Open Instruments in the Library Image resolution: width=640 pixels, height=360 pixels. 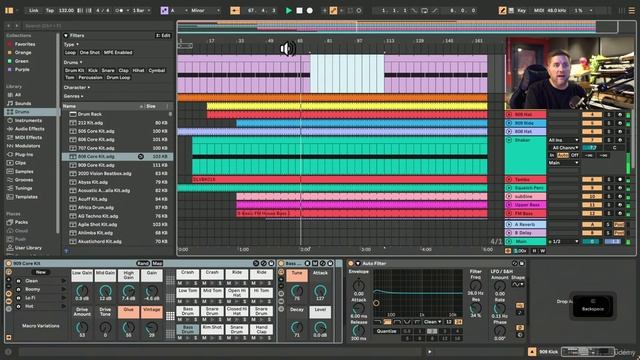(28, 120)
